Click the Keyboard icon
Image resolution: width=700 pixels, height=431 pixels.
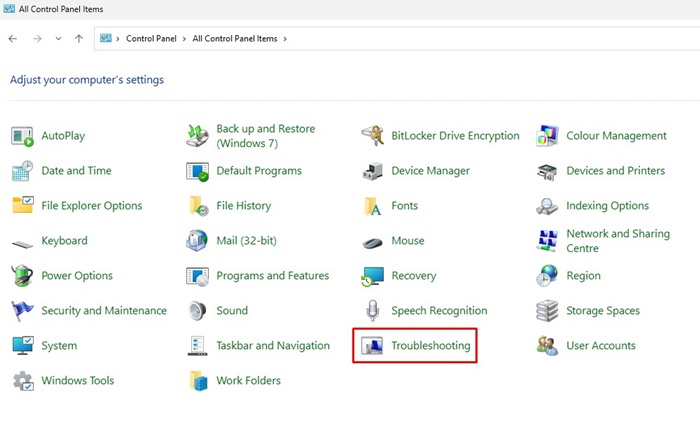point(22,244)
